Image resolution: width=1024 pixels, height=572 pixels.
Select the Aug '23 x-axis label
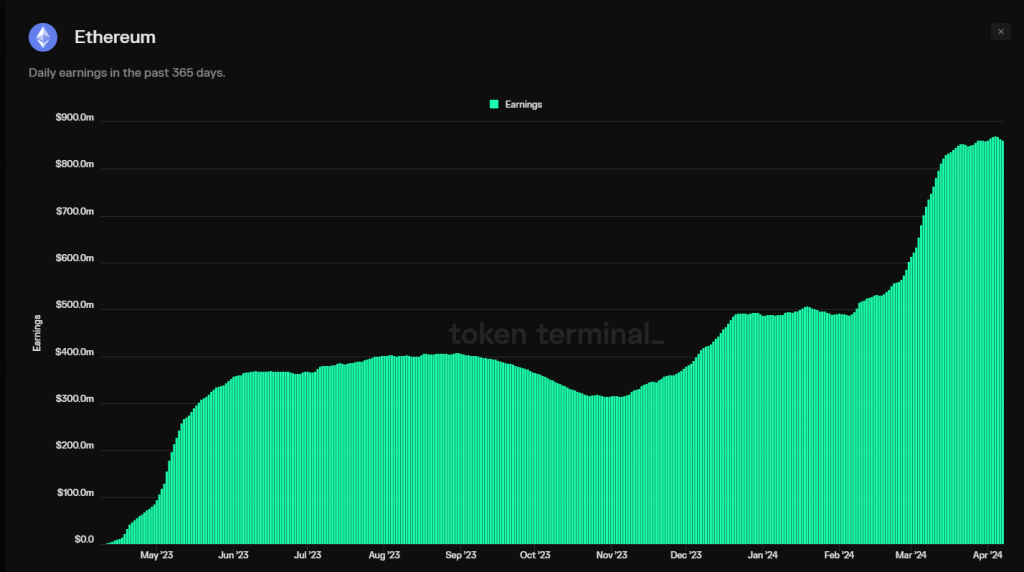[x=384, y=555]
